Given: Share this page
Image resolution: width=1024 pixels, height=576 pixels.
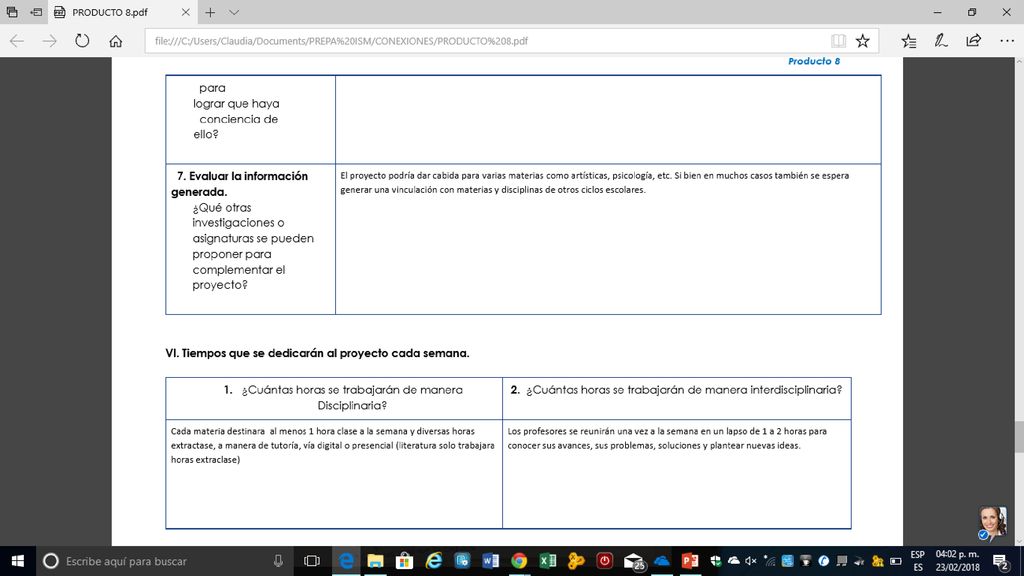Looking at the screenshot, I should coord(974,40).
